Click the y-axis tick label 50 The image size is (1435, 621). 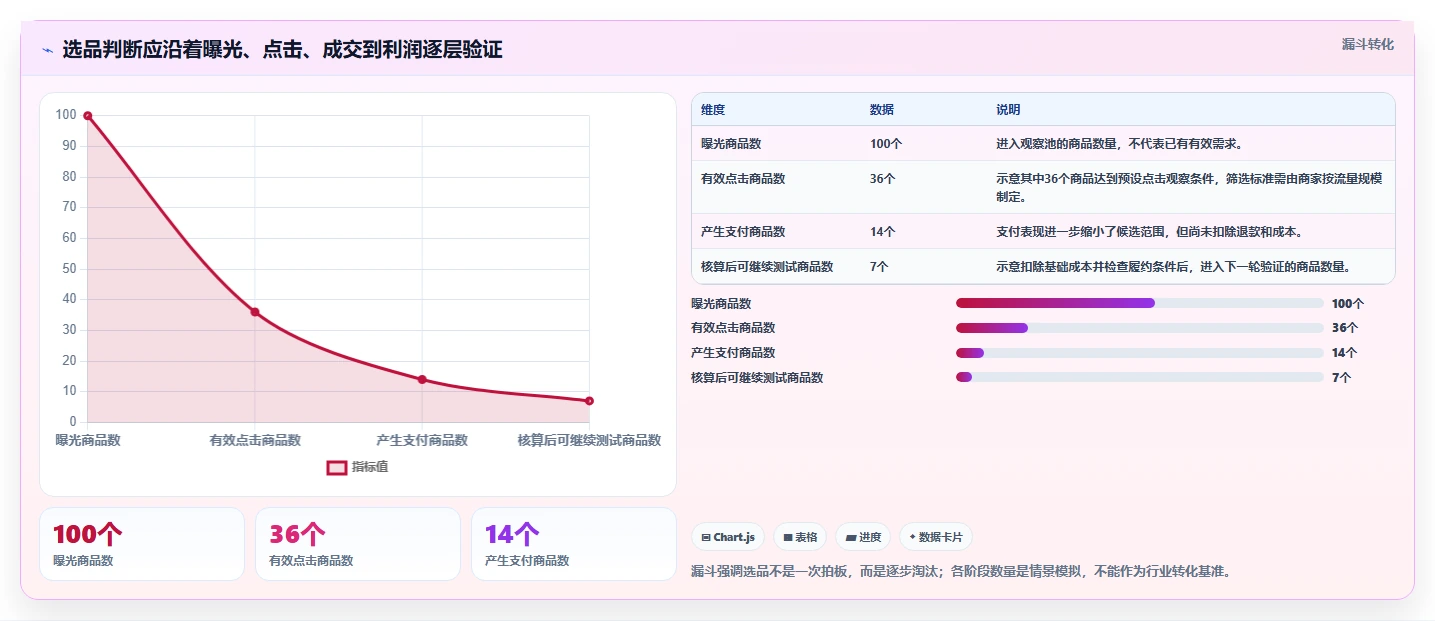[x=68, y=269]
